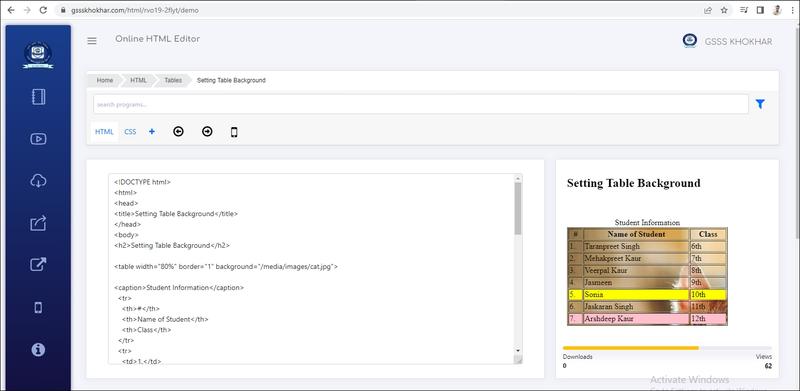Open the external link sidebar icon

point(38,264)
